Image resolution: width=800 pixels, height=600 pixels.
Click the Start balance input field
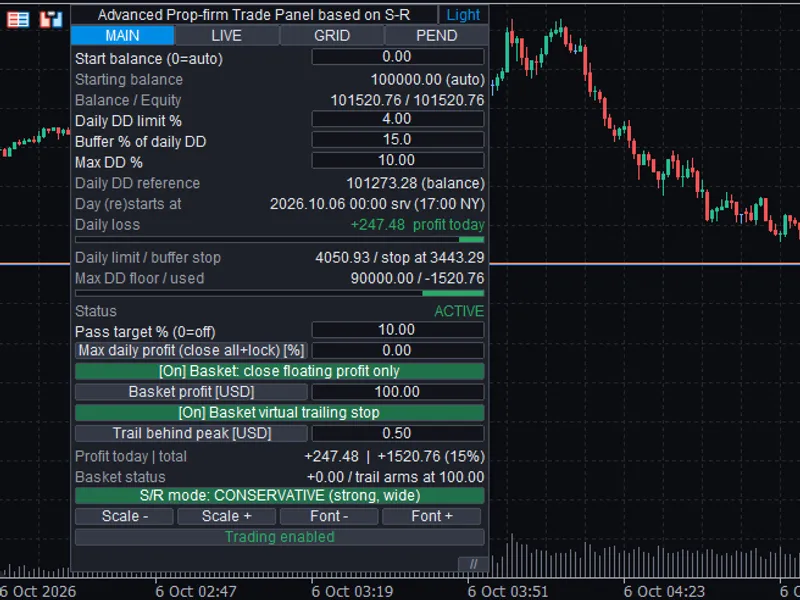click(x=397, y=57)
